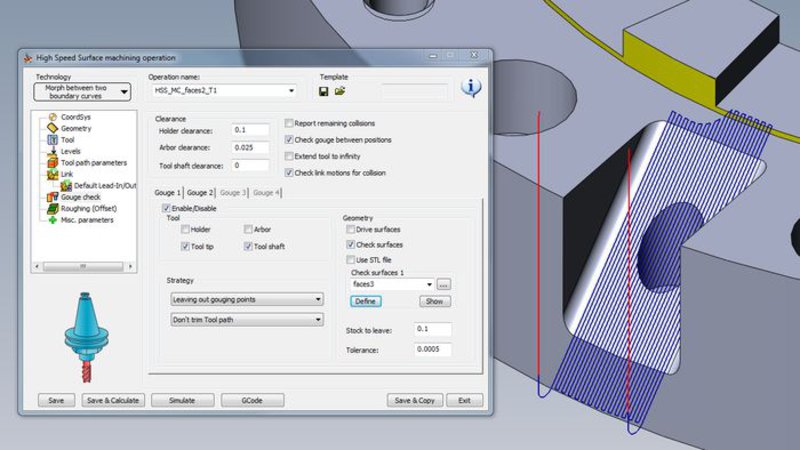
Task: Open Tool path parameters page
Action: [x=93, y=163]
